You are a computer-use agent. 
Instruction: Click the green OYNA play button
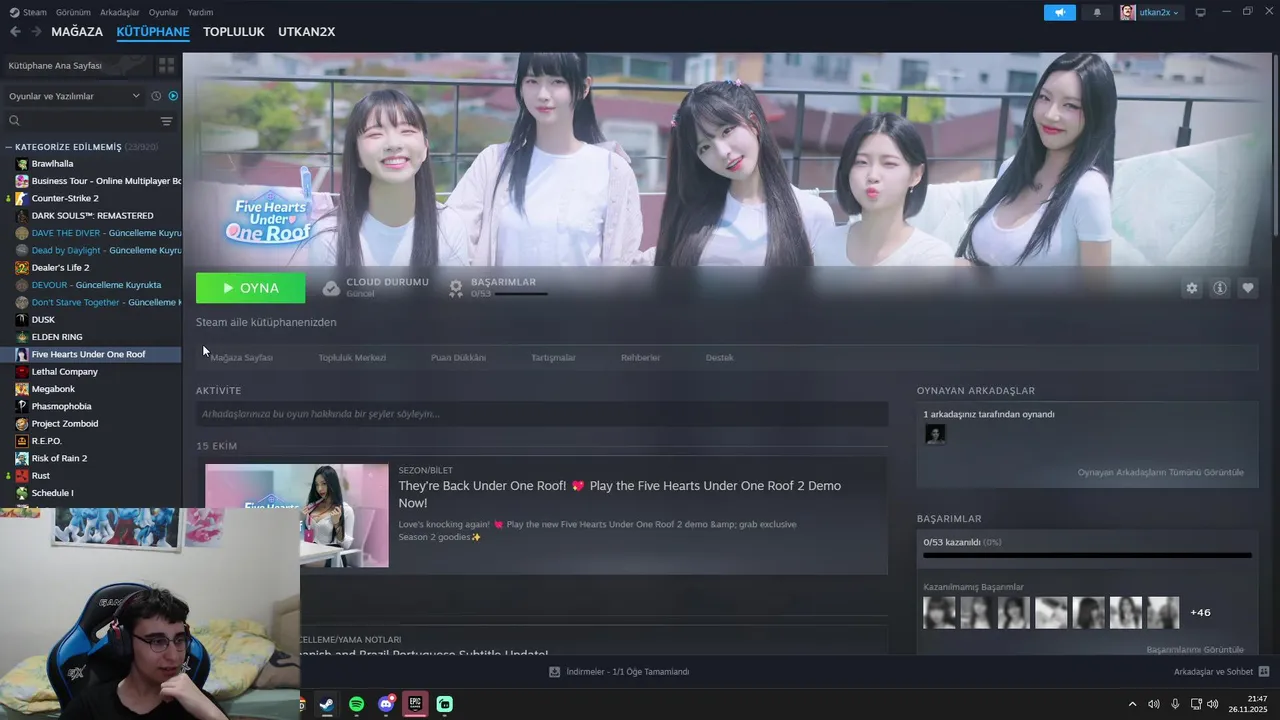pyautogui.click(x=251, y=288)
